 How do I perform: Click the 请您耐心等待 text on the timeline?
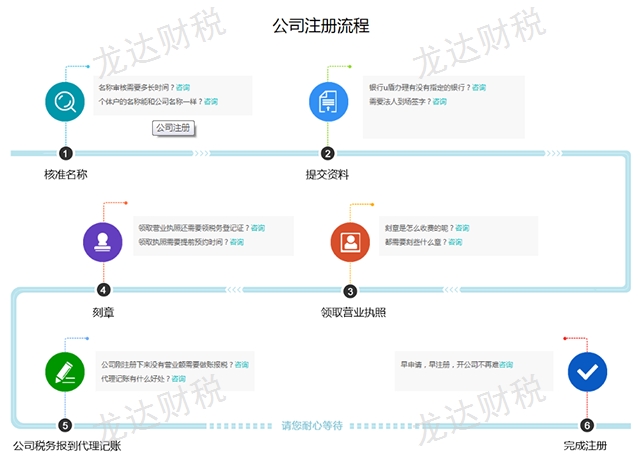click(312, 426)
